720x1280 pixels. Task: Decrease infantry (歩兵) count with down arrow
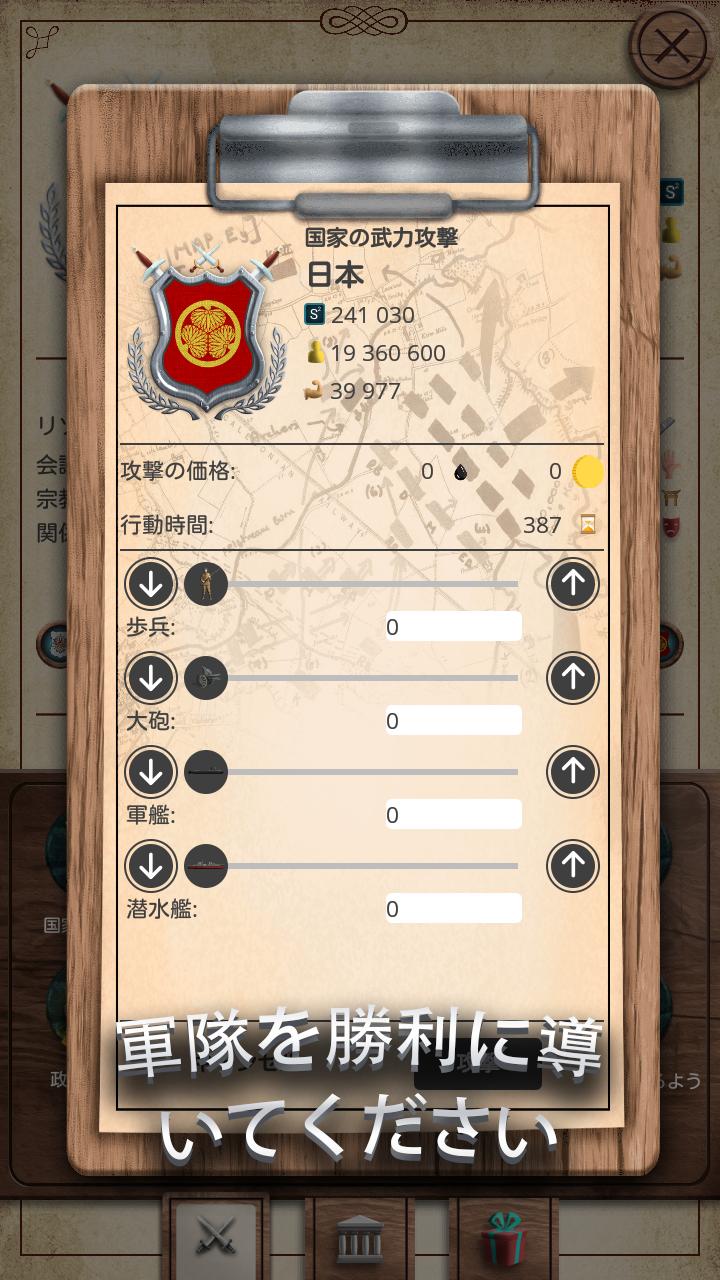151,584
